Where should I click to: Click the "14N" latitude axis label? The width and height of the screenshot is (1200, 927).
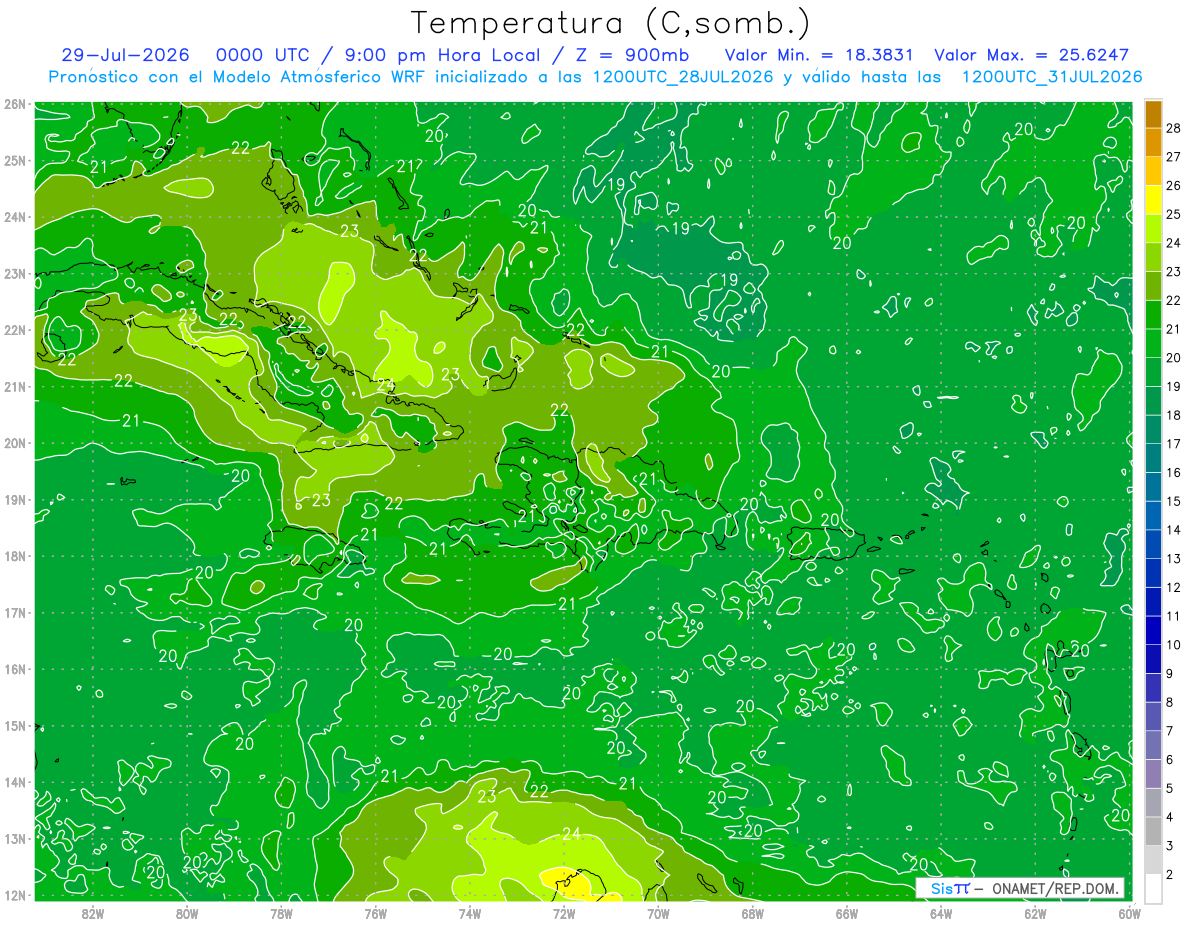[15, 782]
